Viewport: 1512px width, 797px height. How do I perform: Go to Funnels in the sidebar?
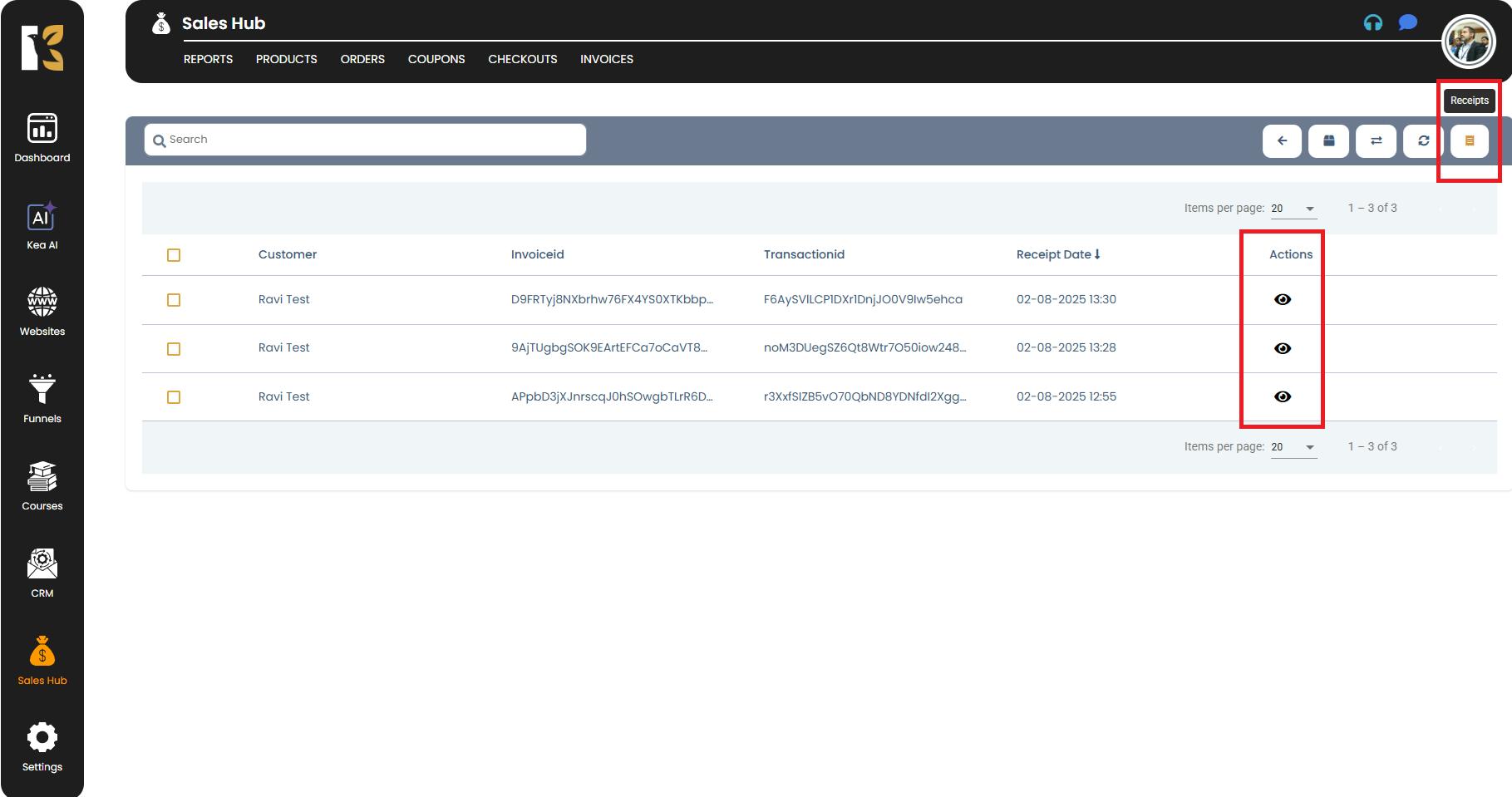(42, 399)
